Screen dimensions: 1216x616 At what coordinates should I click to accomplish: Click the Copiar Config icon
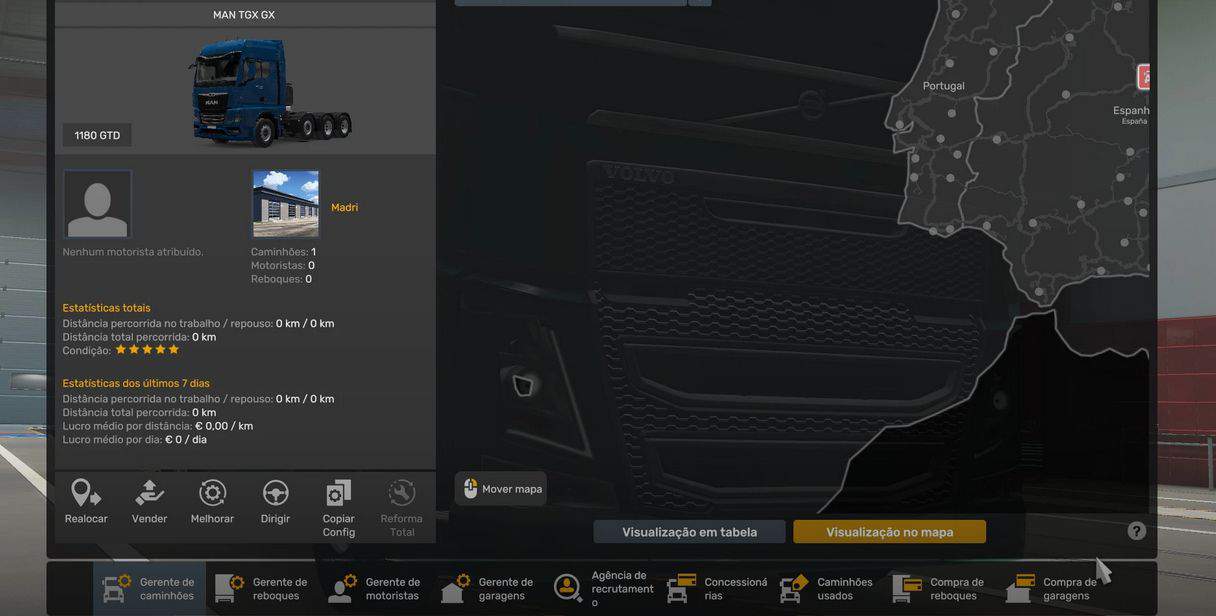pyautogui.click(x=338, y=493)
